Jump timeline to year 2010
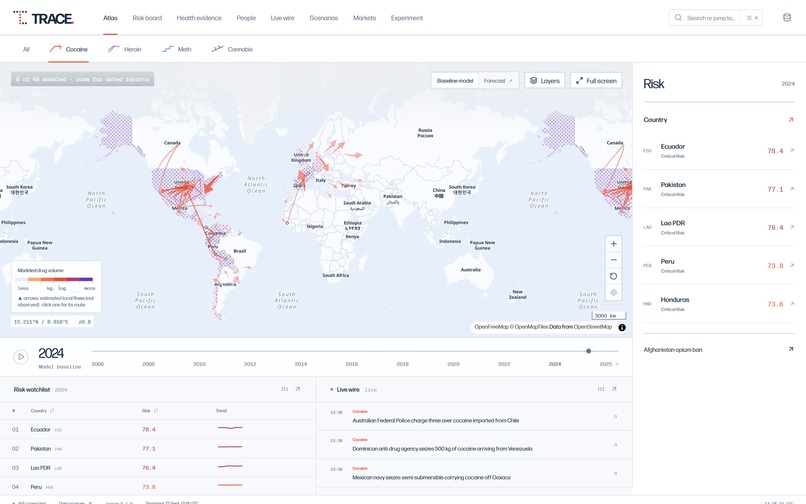 coord(199,364)
